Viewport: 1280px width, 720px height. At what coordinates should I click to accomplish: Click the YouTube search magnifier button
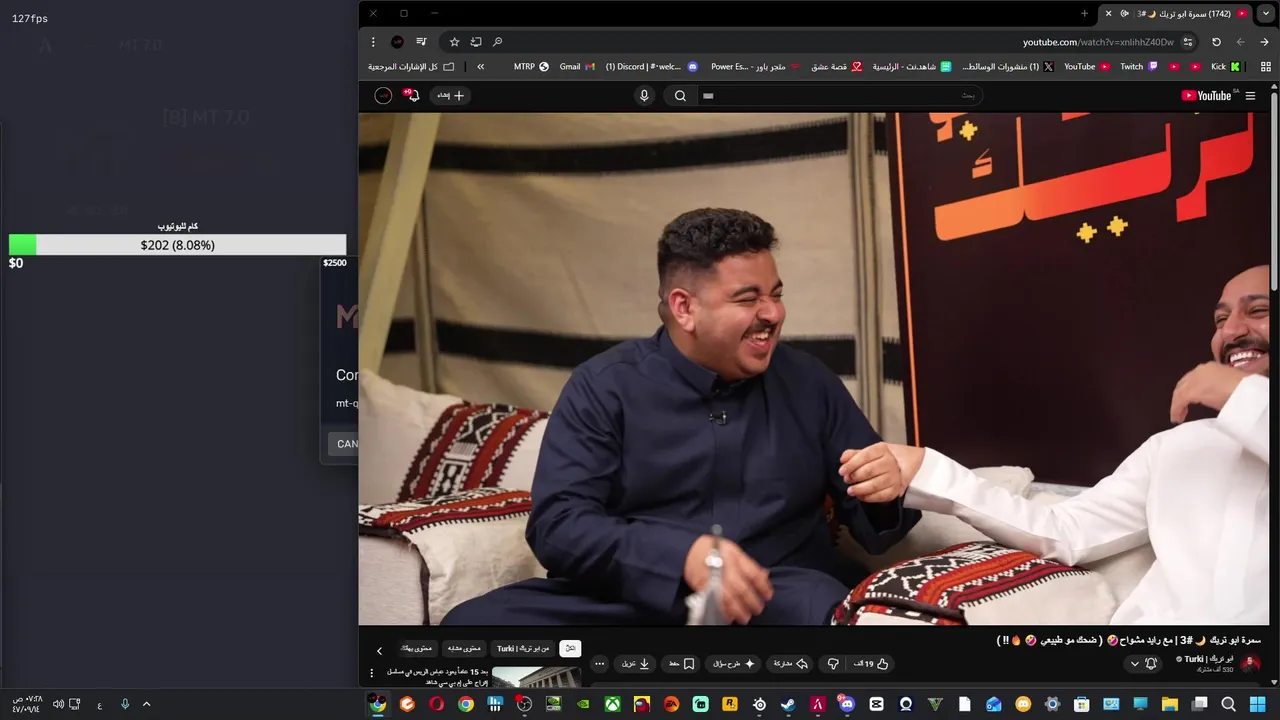pos(680,96)
